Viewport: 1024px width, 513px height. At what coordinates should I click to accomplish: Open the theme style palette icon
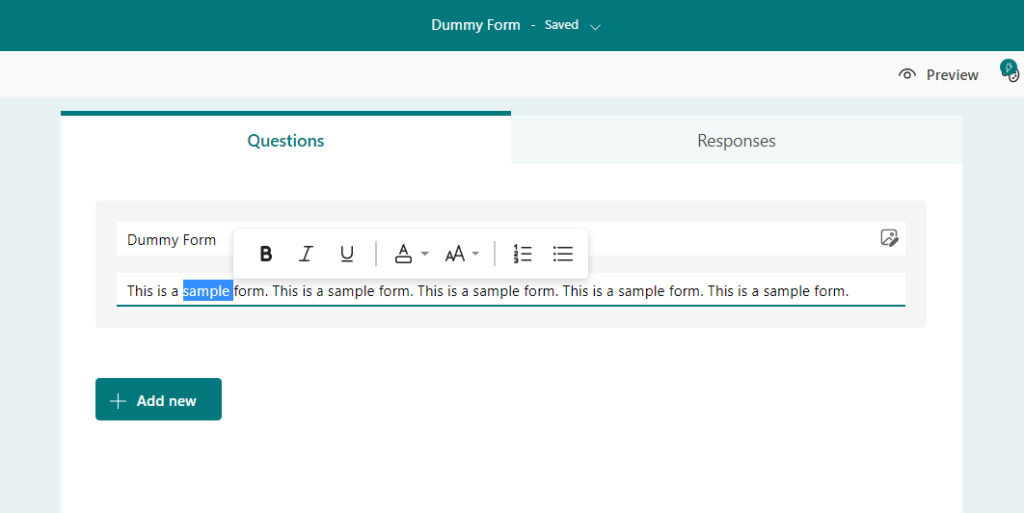point(1010,70)
